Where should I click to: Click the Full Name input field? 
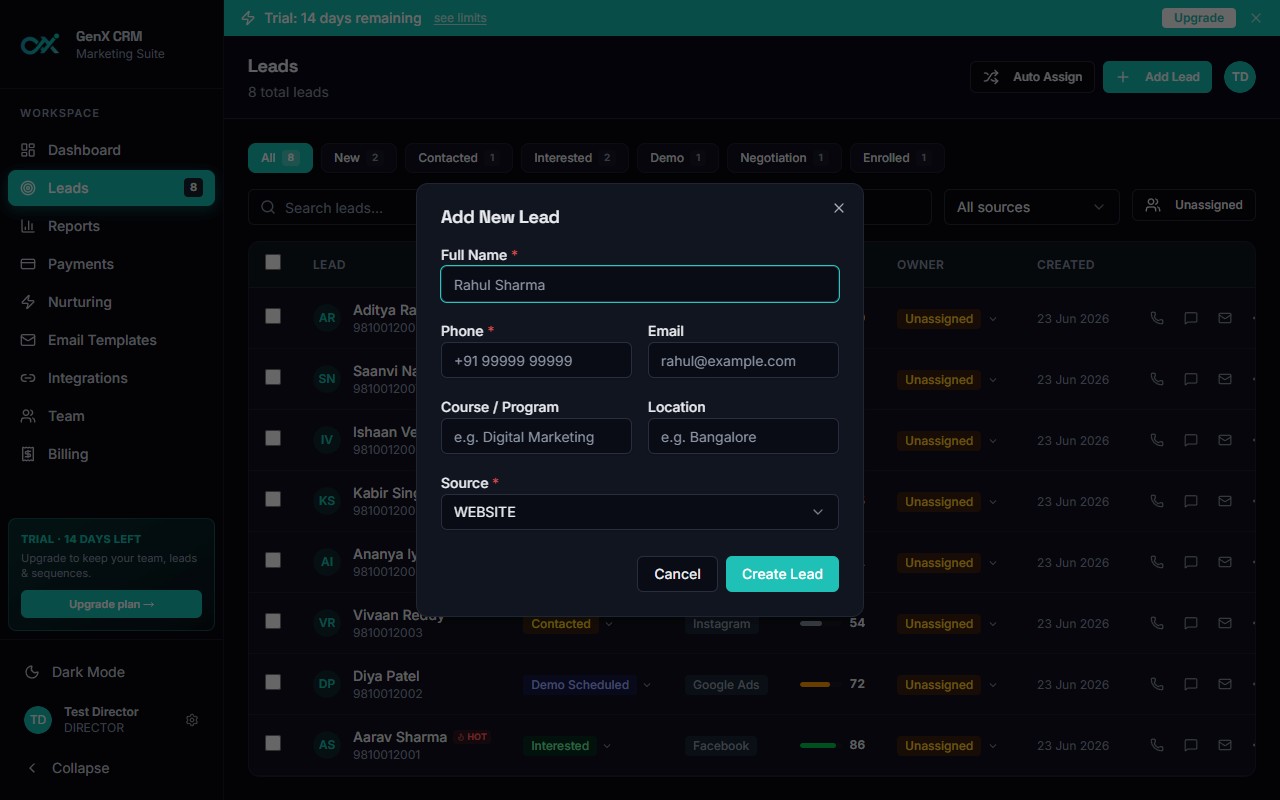(x=640, y=284)
